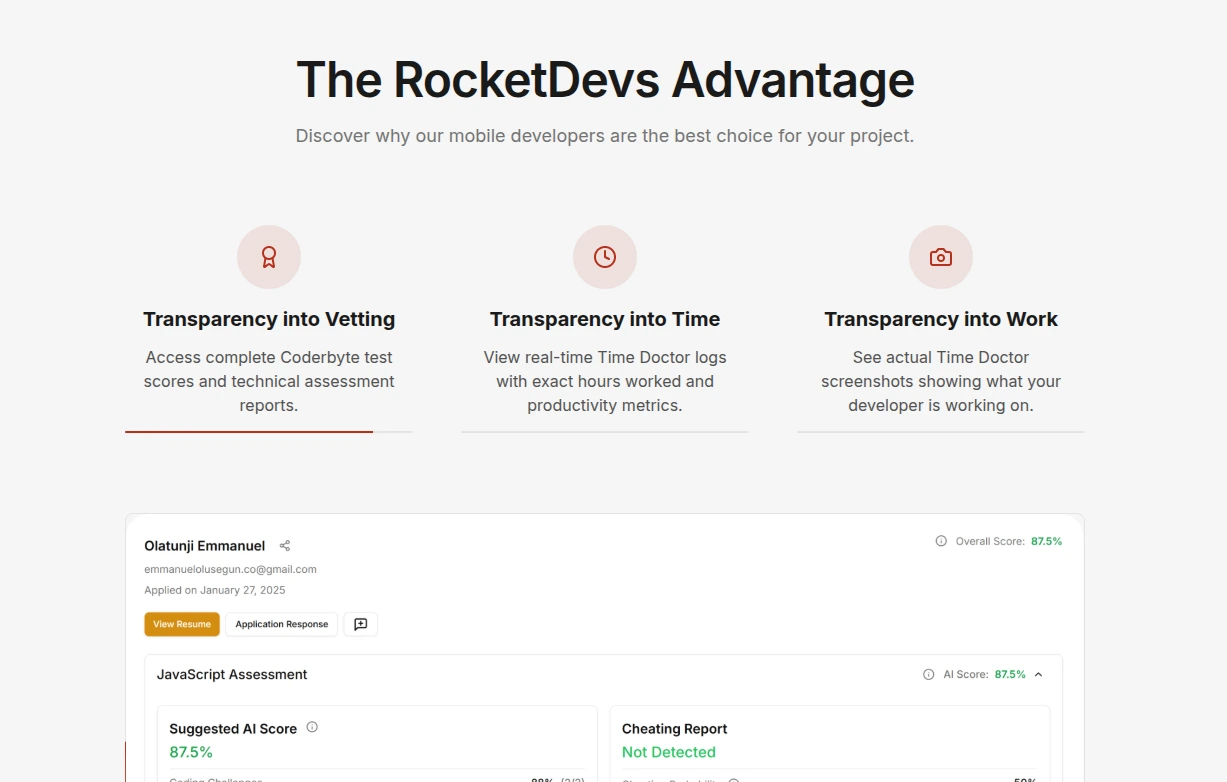Click the progress bar under Transparency into Work
This screenshot has width=1227, height=782.
[941, 432]
